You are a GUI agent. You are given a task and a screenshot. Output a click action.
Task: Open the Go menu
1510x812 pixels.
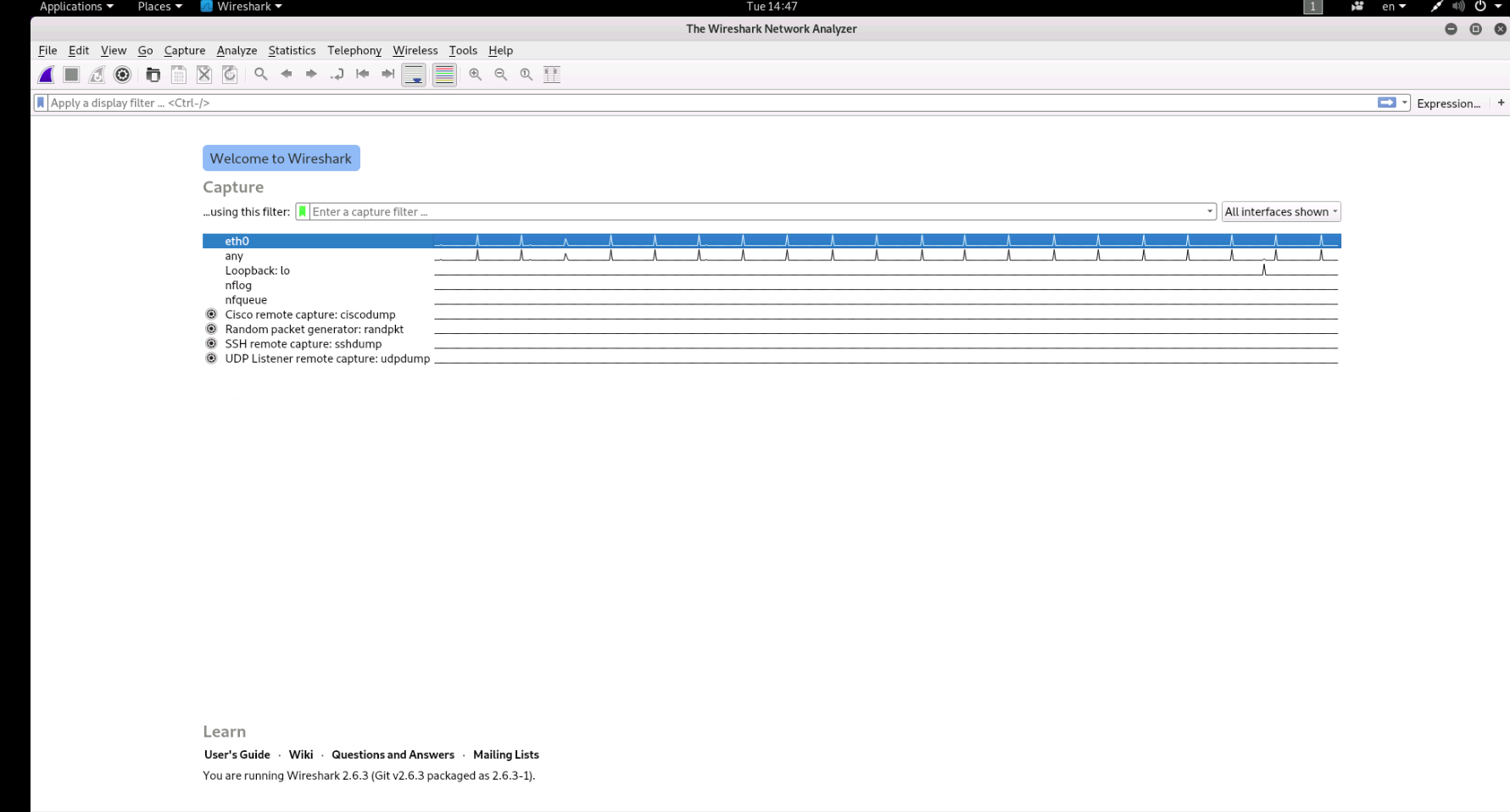pyautogui.click(x=146, y=51)
